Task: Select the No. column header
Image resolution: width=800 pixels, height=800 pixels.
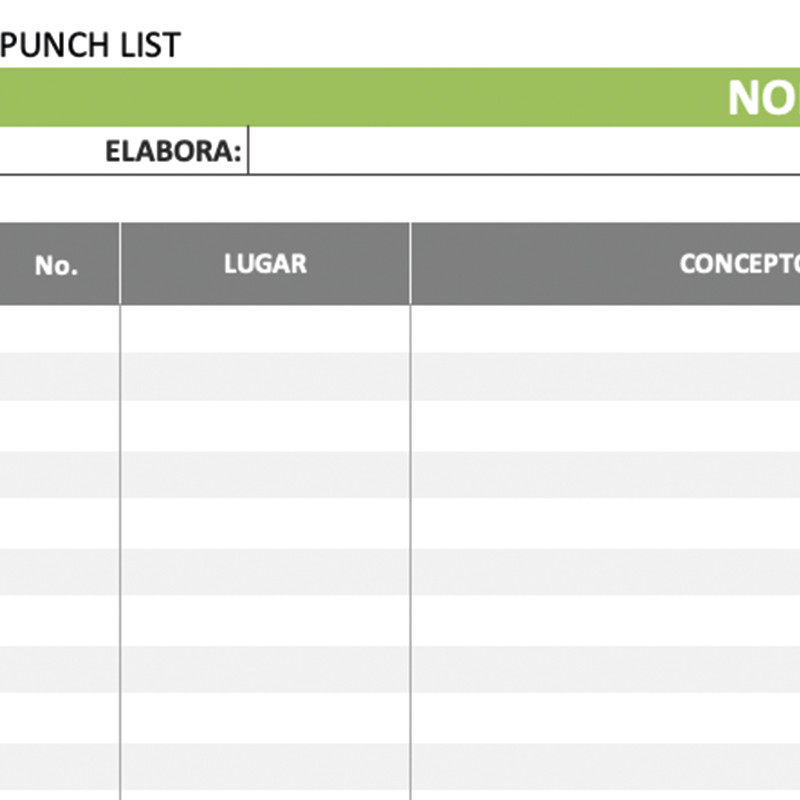Action: 56,265
